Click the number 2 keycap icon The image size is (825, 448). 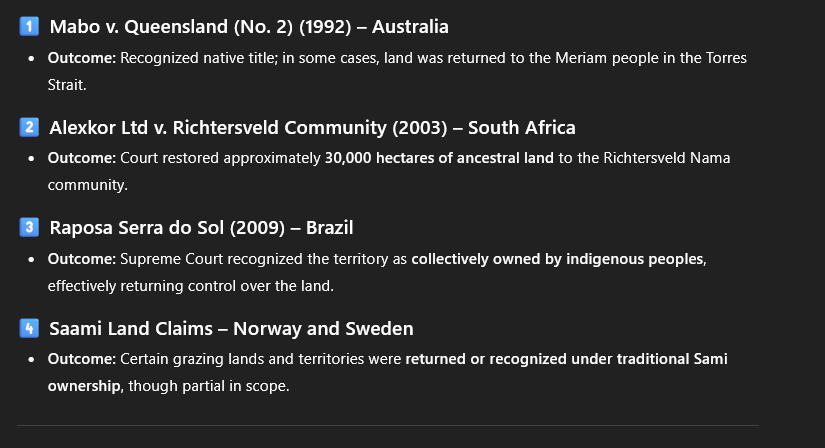28,127
